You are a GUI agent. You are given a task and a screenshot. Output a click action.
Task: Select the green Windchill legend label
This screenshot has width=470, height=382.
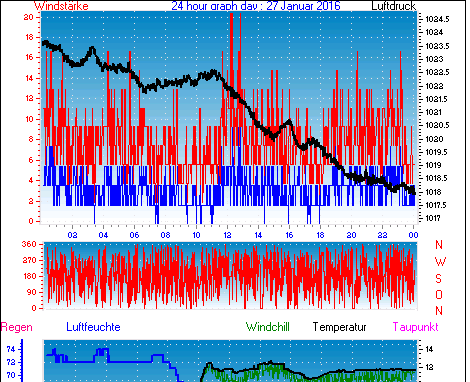268,327
